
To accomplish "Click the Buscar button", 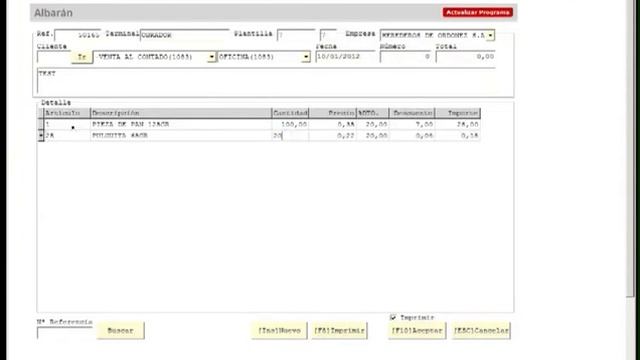I will pyautogui.click(x=120, y=330).
